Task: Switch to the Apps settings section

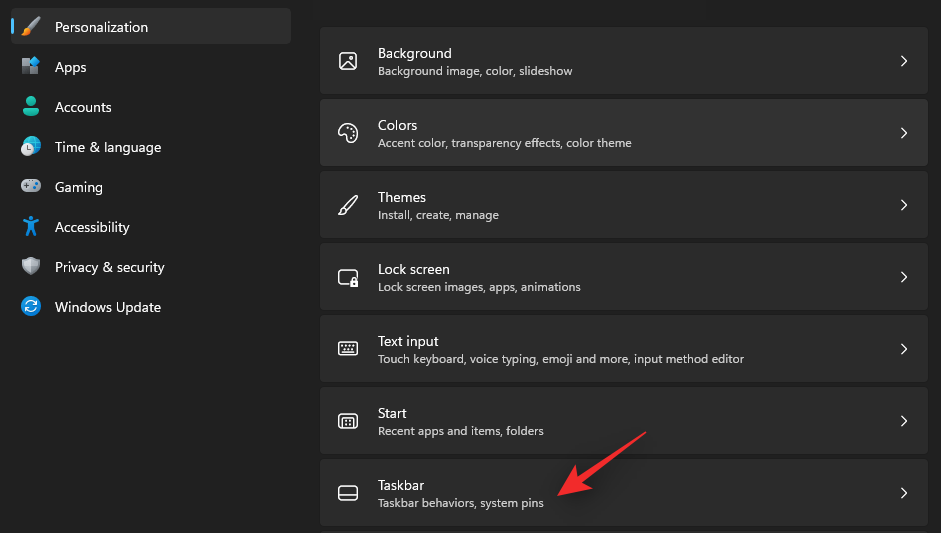Action: tap(70, 67)
